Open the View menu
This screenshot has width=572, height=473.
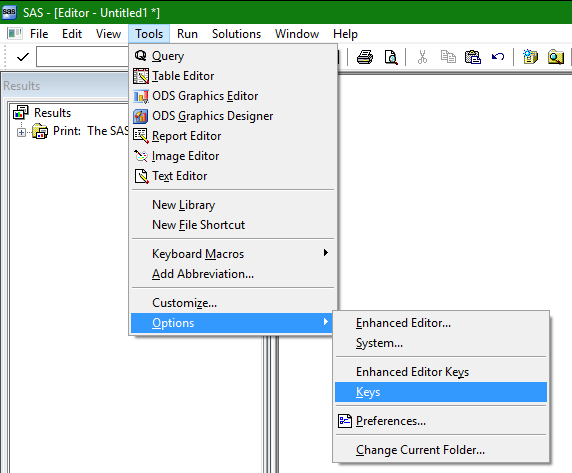coord(108,34)
